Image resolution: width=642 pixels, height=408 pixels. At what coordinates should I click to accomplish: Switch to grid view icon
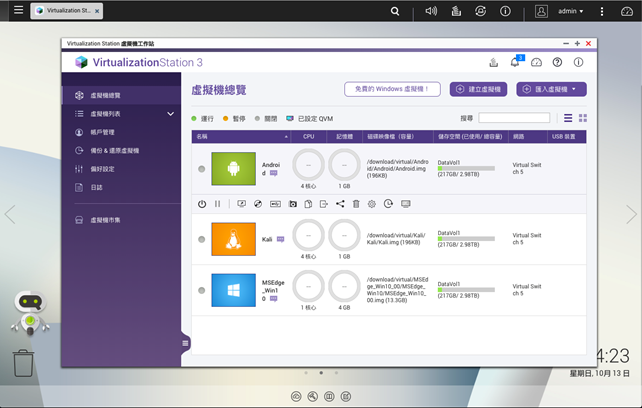583,118
